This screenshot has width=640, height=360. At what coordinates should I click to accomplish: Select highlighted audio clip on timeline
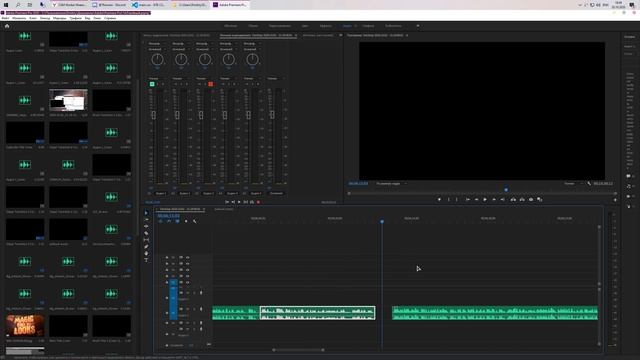[x=318, y=313]
